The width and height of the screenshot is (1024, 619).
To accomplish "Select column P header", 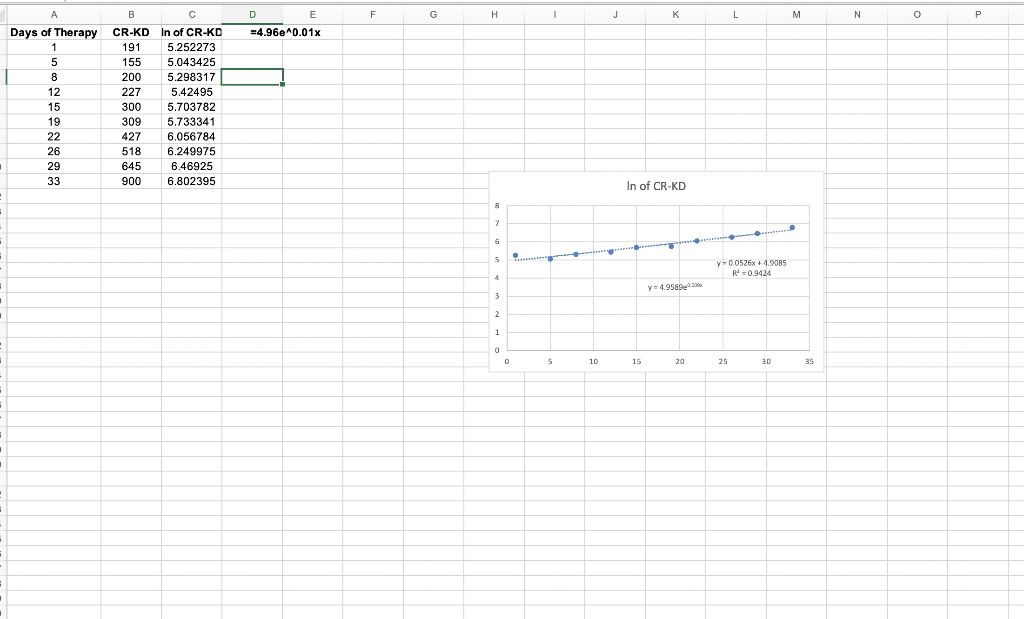I will [x=978, y=14].
